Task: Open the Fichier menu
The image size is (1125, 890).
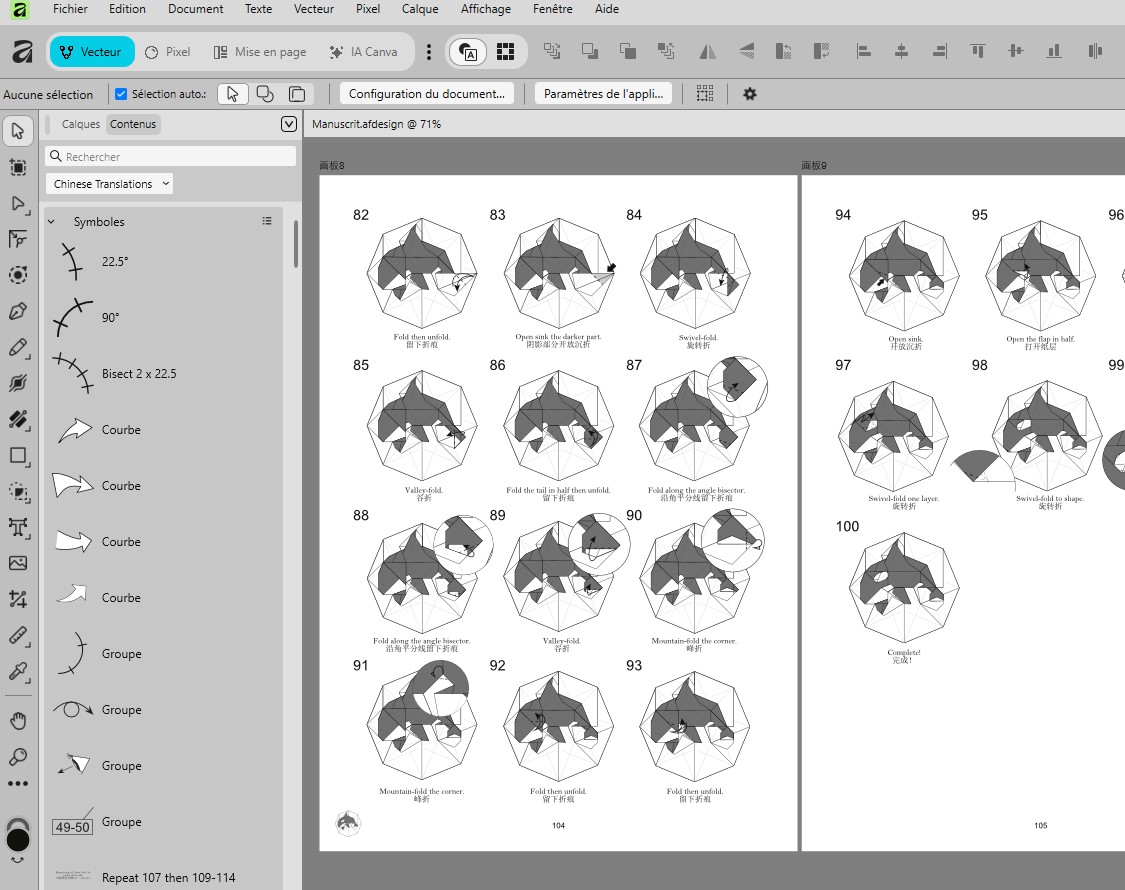Action: coord(70,9)
